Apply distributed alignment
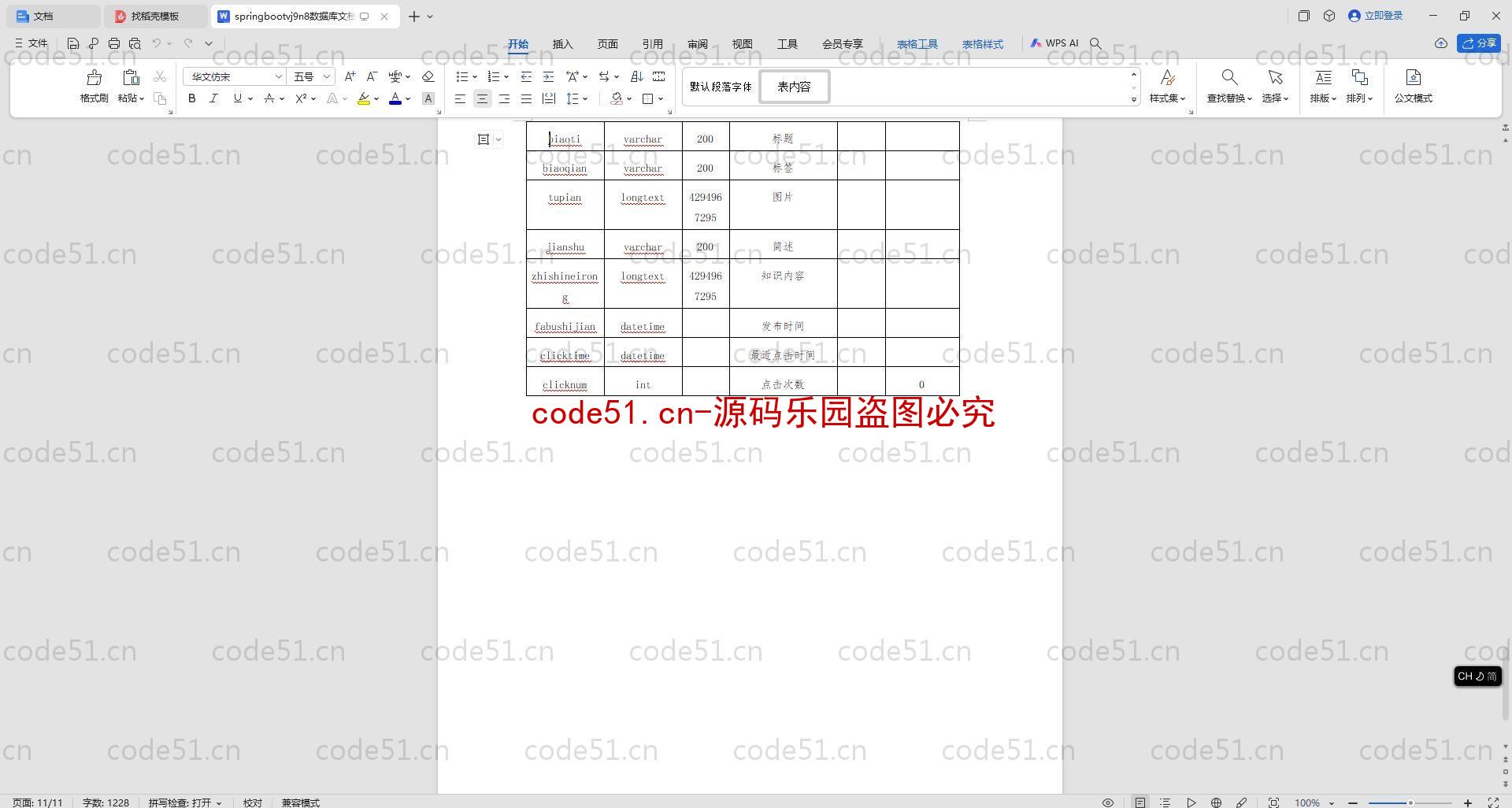The image size is (1512, 808). tap(548, 98)
